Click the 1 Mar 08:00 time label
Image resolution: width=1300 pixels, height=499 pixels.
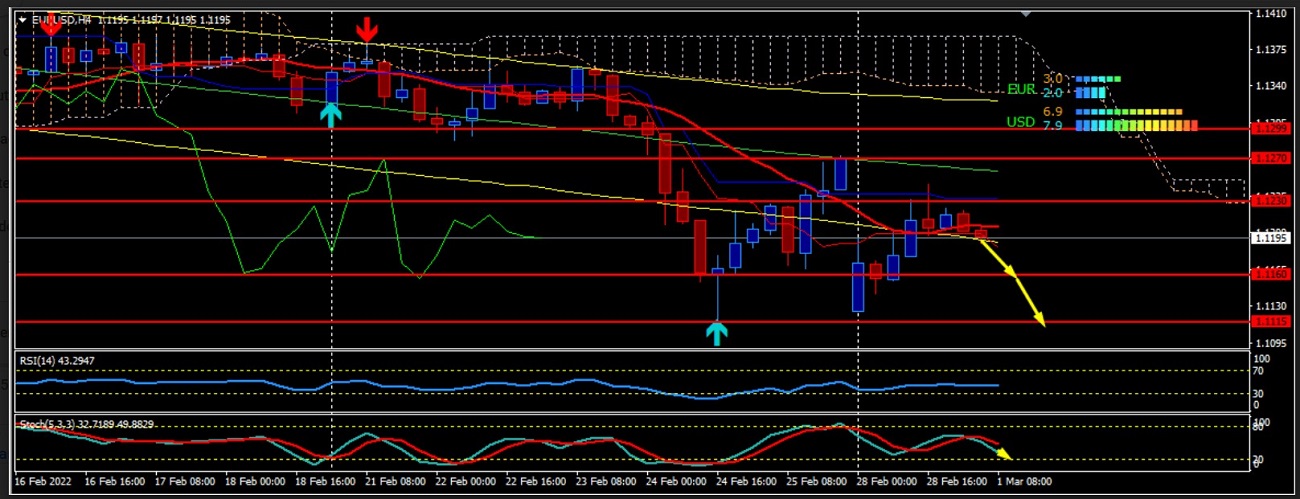1024,480
